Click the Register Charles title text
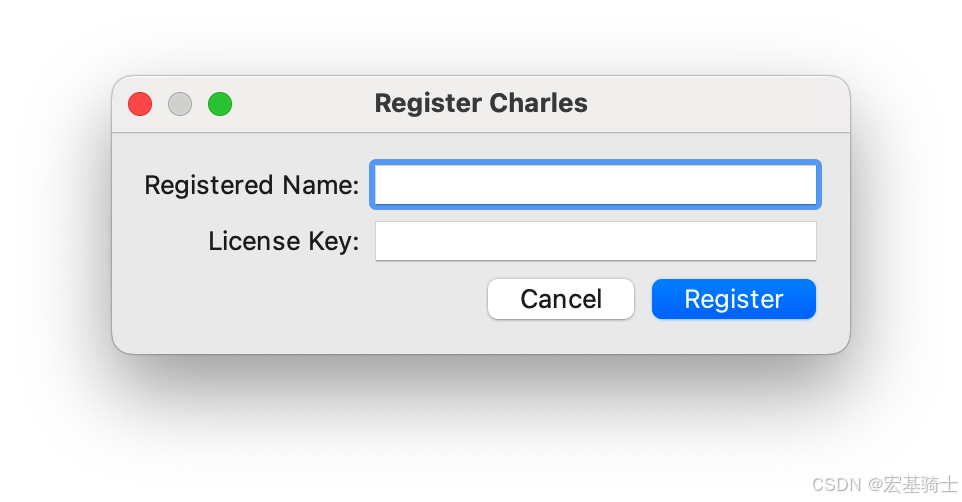 [x=481, y=103]
